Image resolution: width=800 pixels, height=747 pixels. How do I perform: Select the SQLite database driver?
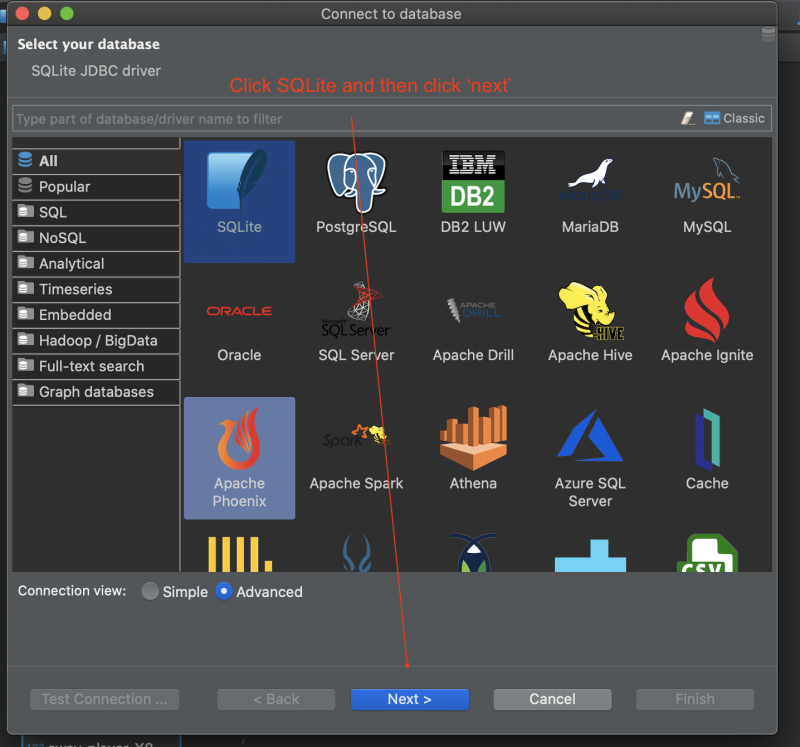click(239, 202)
